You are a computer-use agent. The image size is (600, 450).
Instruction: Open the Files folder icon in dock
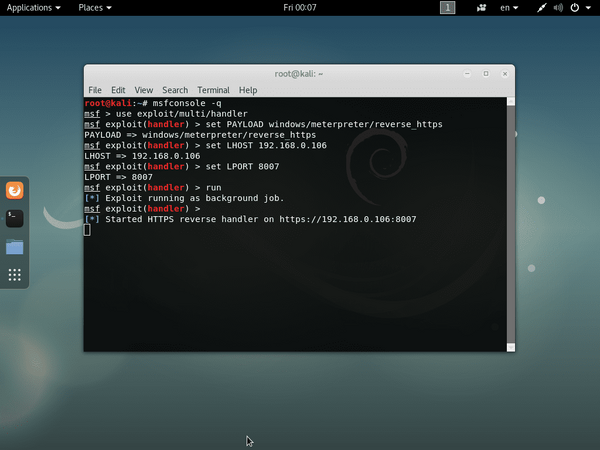pos(15,247)
